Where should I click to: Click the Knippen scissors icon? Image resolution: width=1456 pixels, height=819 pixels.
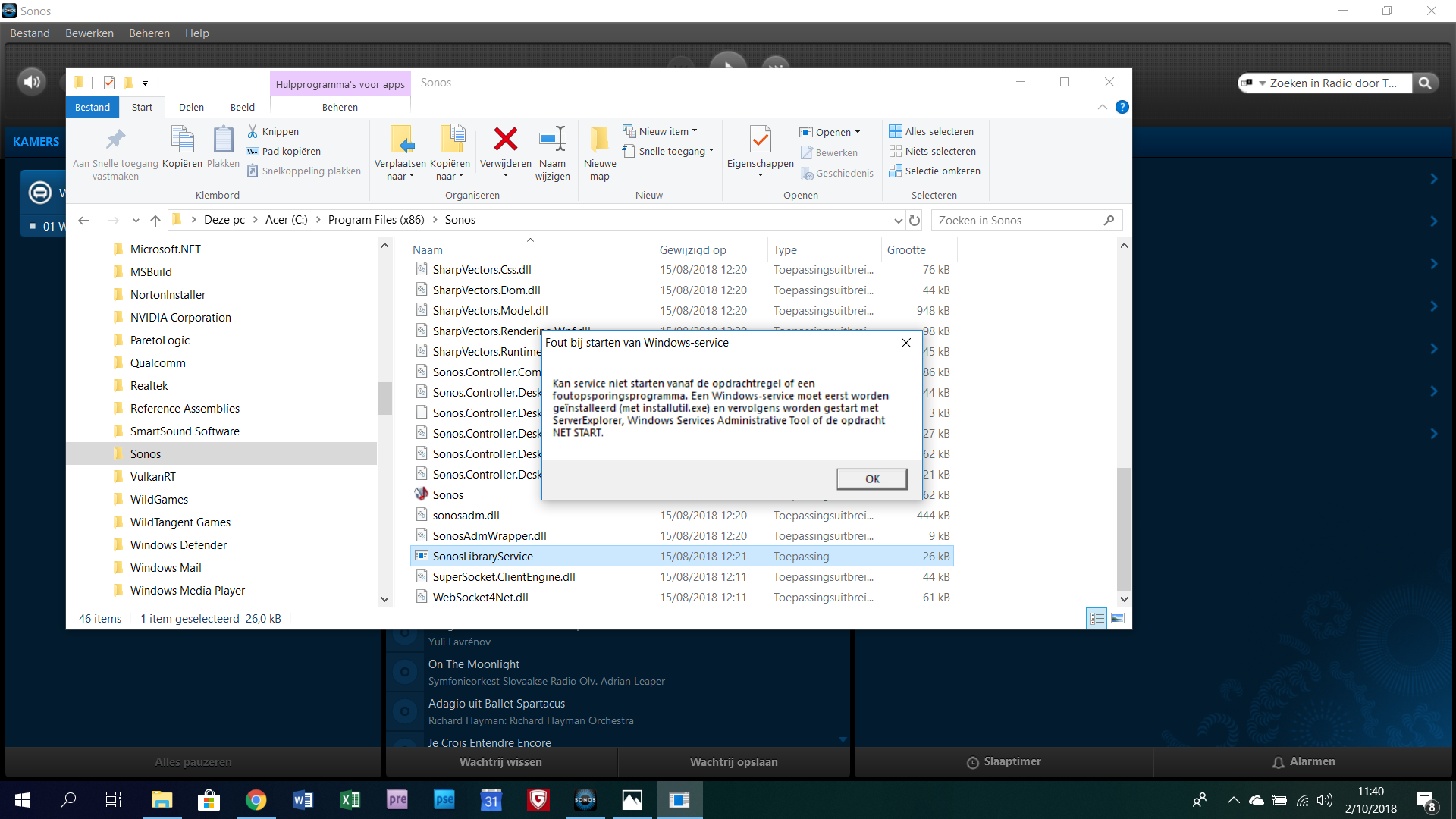[253, 132]
